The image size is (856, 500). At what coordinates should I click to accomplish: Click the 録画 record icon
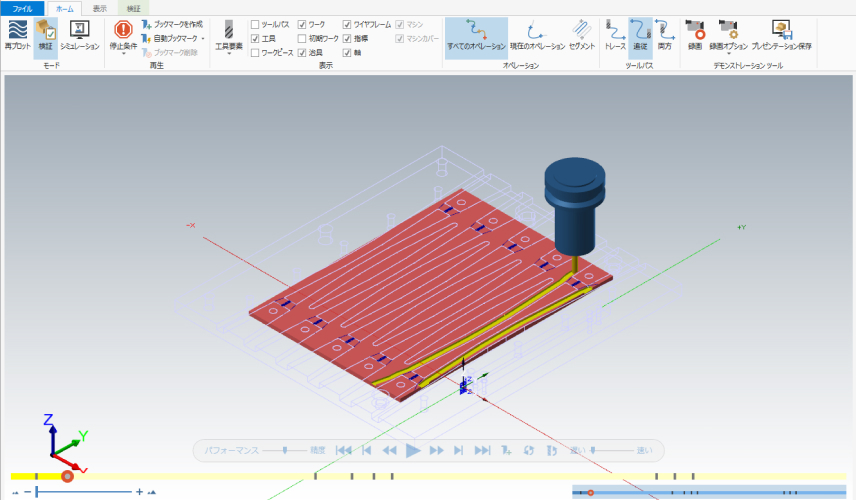click(694, 30)
